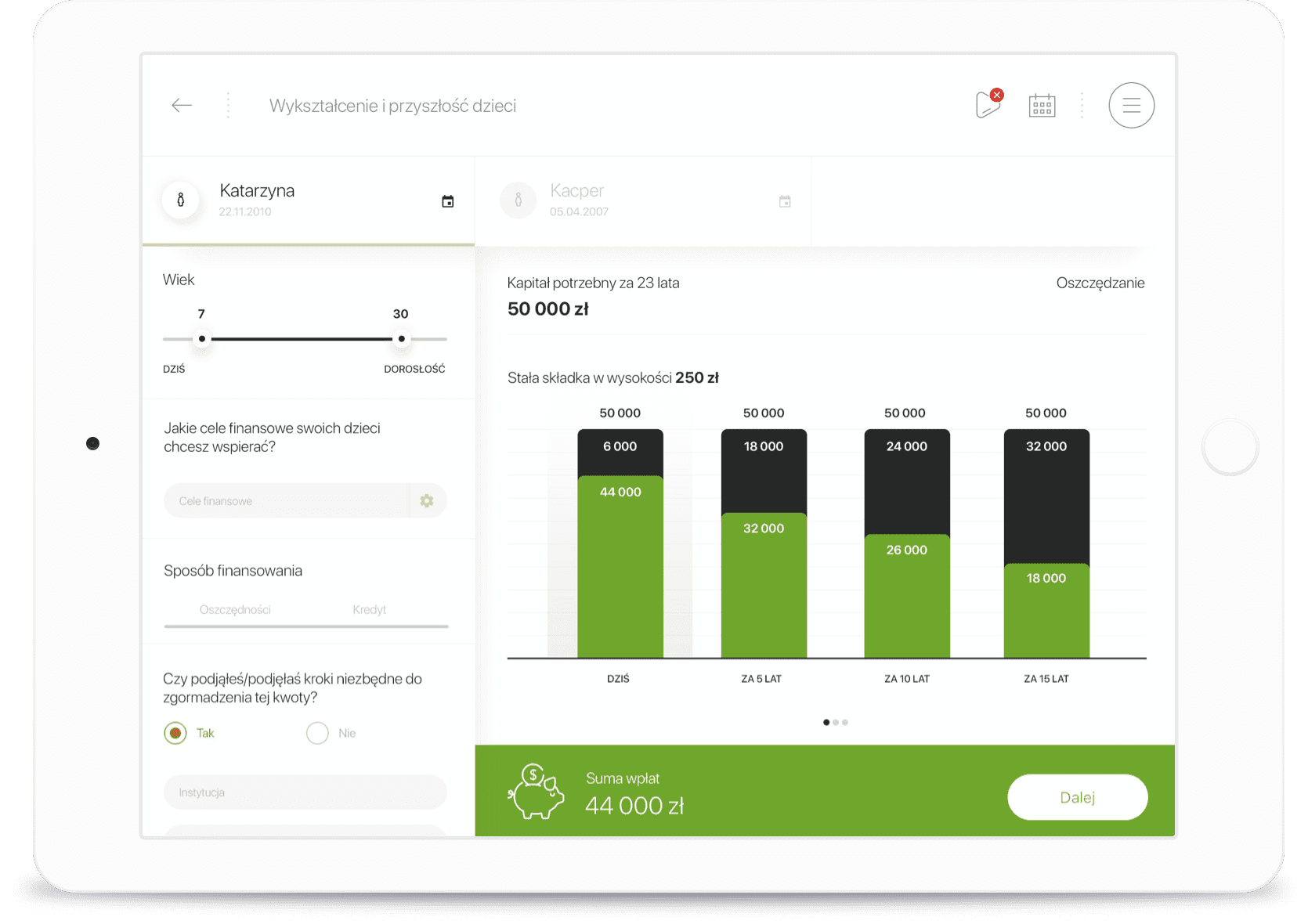Open the hamburger menu button

[1131, 105]
